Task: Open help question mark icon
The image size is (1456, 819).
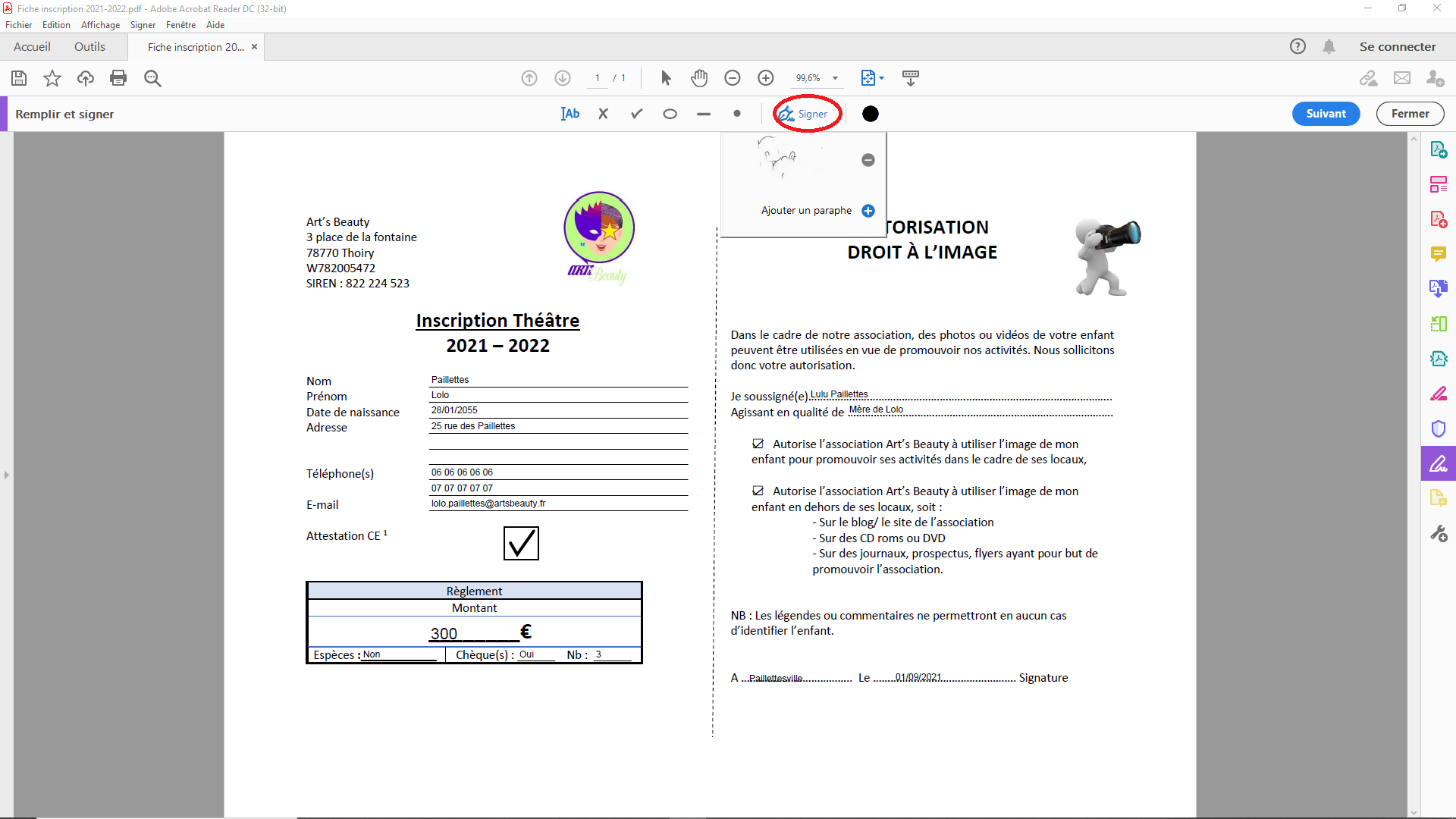Action: point(1298,46)
